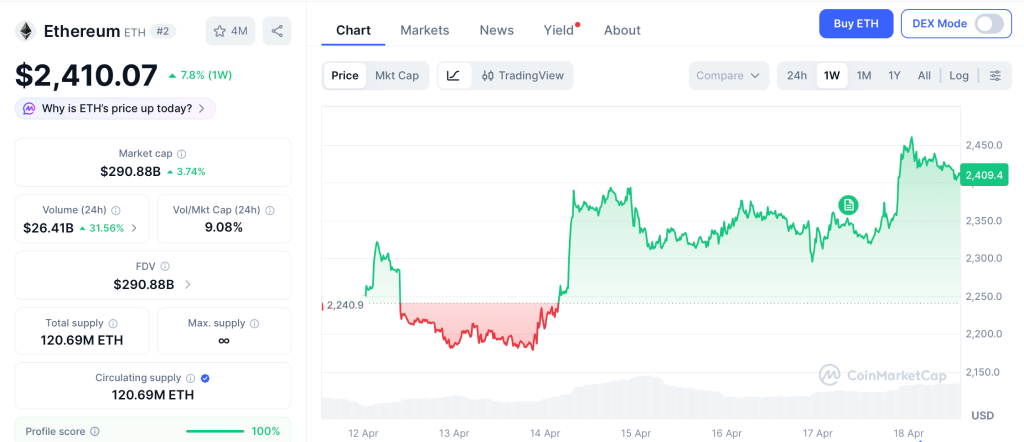Click info icon beside Market cap
The image size is (1024, 442).
181,154
